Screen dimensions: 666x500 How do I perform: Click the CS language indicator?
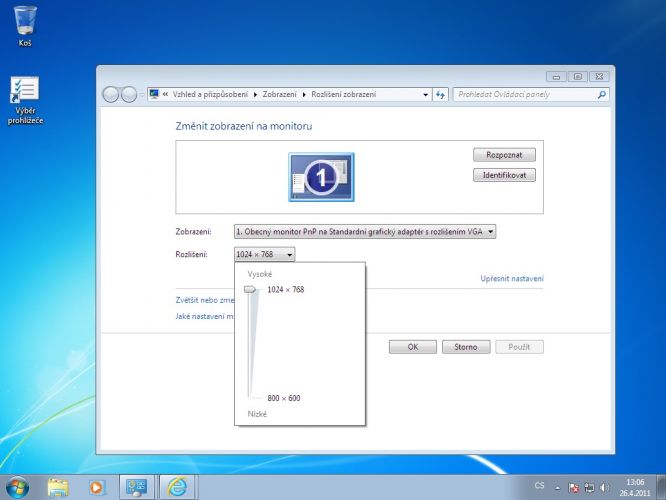[x=539, y=485]
